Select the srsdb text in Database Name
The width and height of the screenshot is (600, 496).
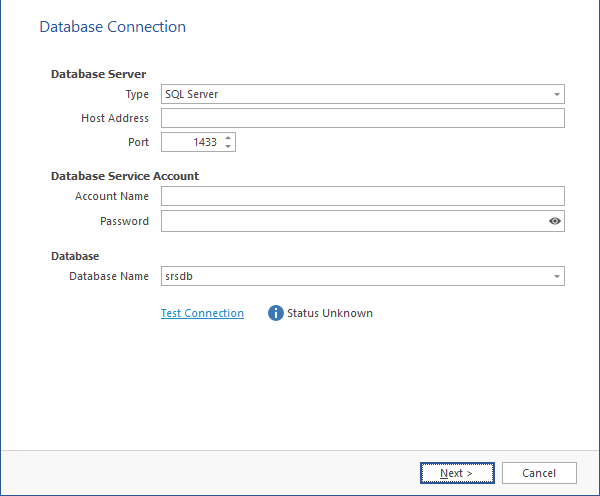178,276
